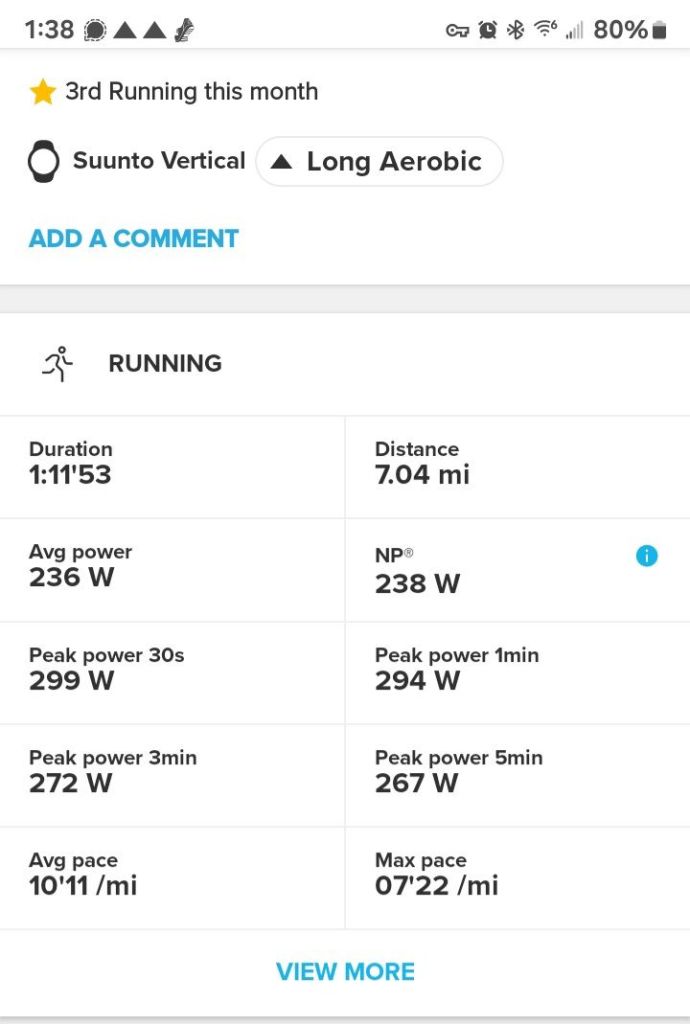Tap the battery indicator icon

[x=659, y=30]
